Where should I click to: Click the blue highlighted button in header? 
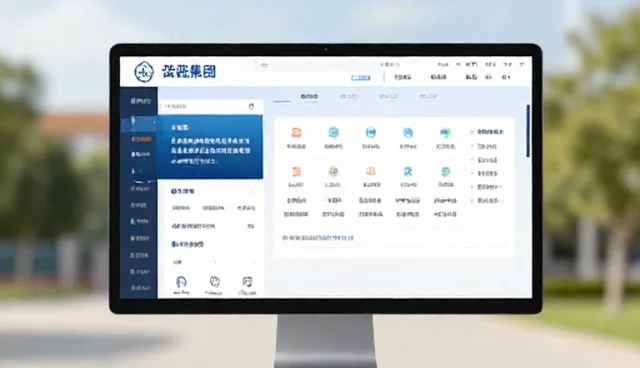[x=361, y=78]
